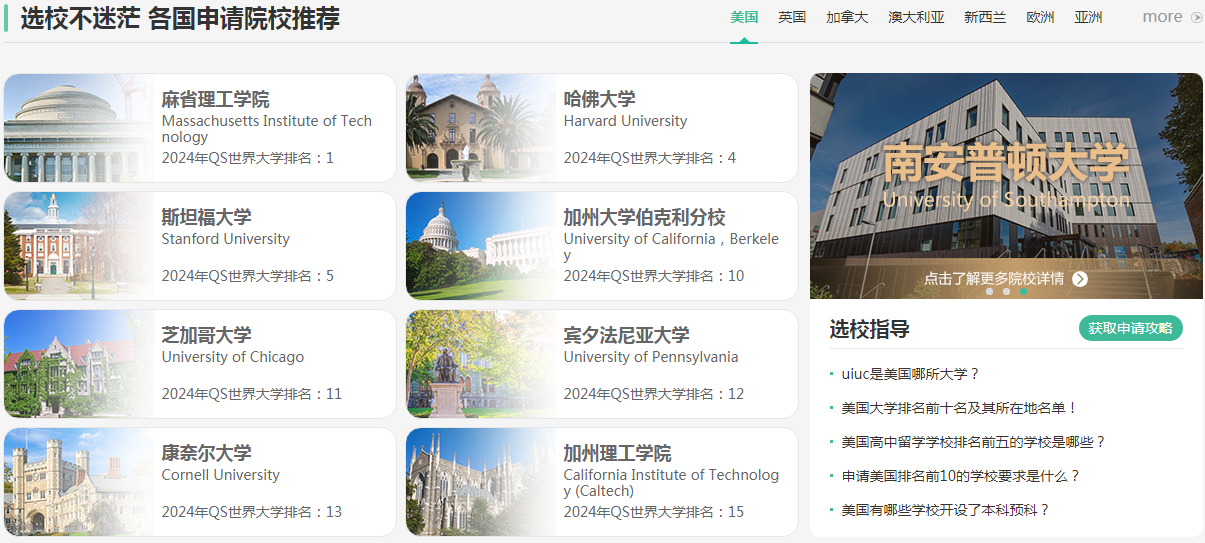This screenshot has height=543, width=1205.
Task: Click the more link
Action: click(x=1162, y=17)
